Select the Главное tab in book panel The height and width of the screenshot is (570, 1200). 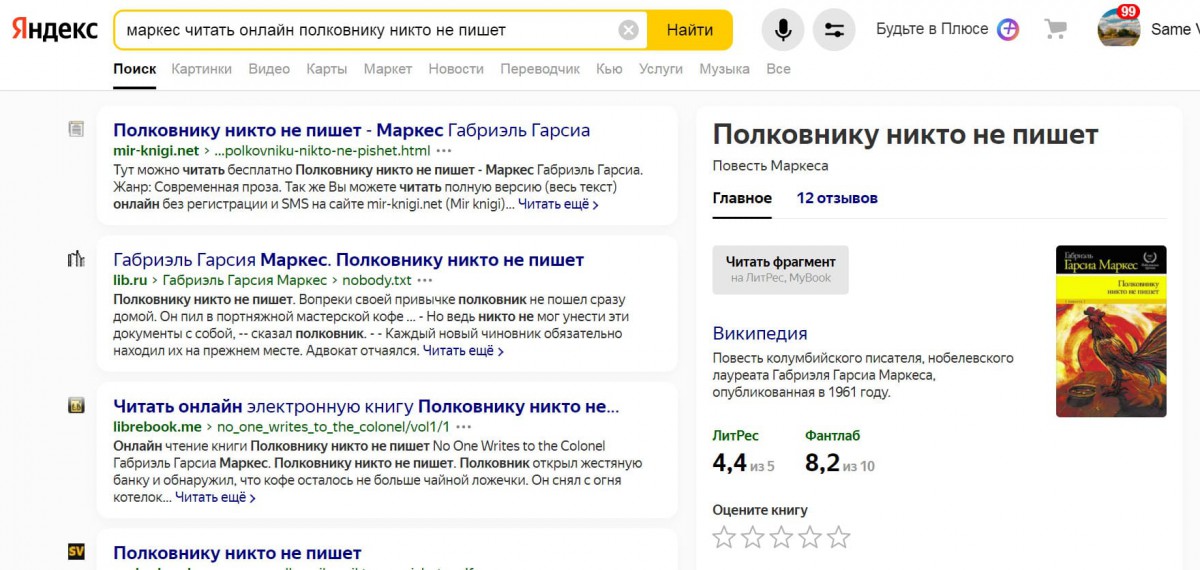point(742,198)
